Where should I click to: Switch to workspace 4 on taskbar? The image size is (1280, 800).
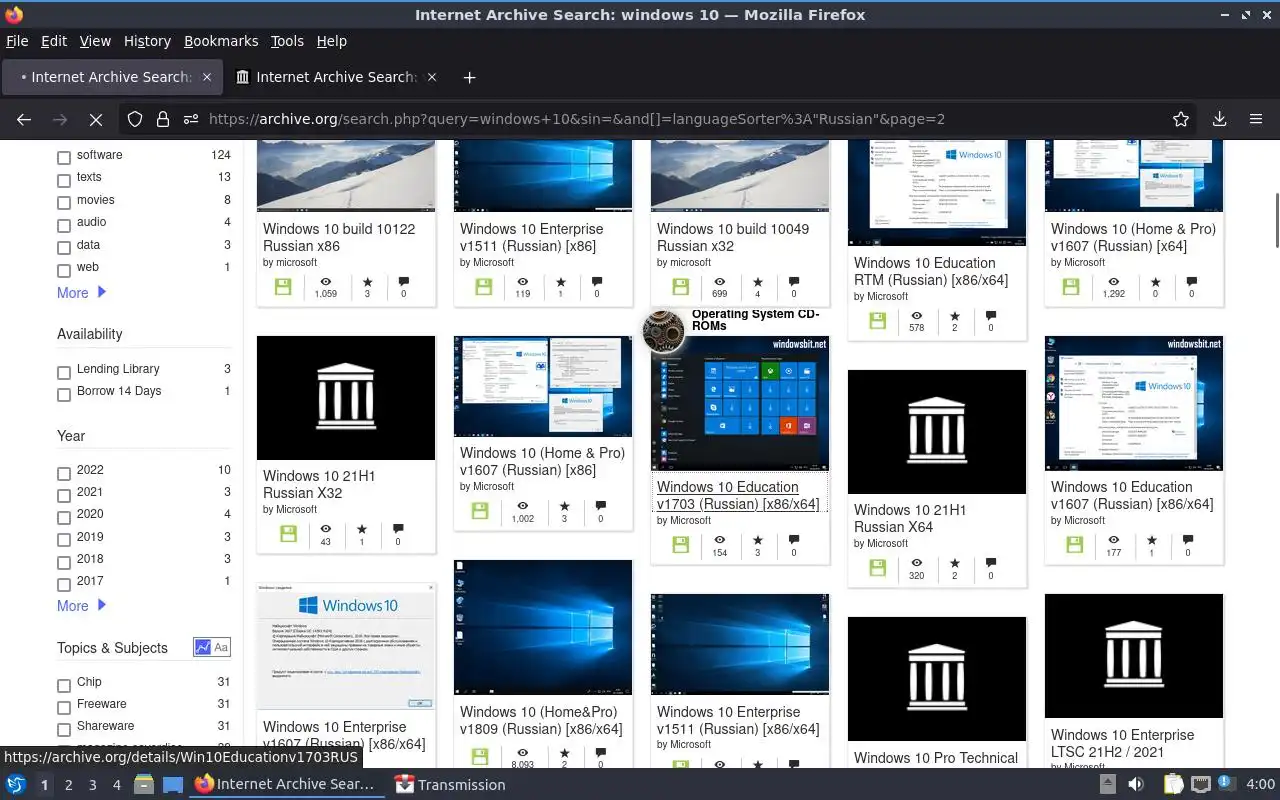pos(116,785)
